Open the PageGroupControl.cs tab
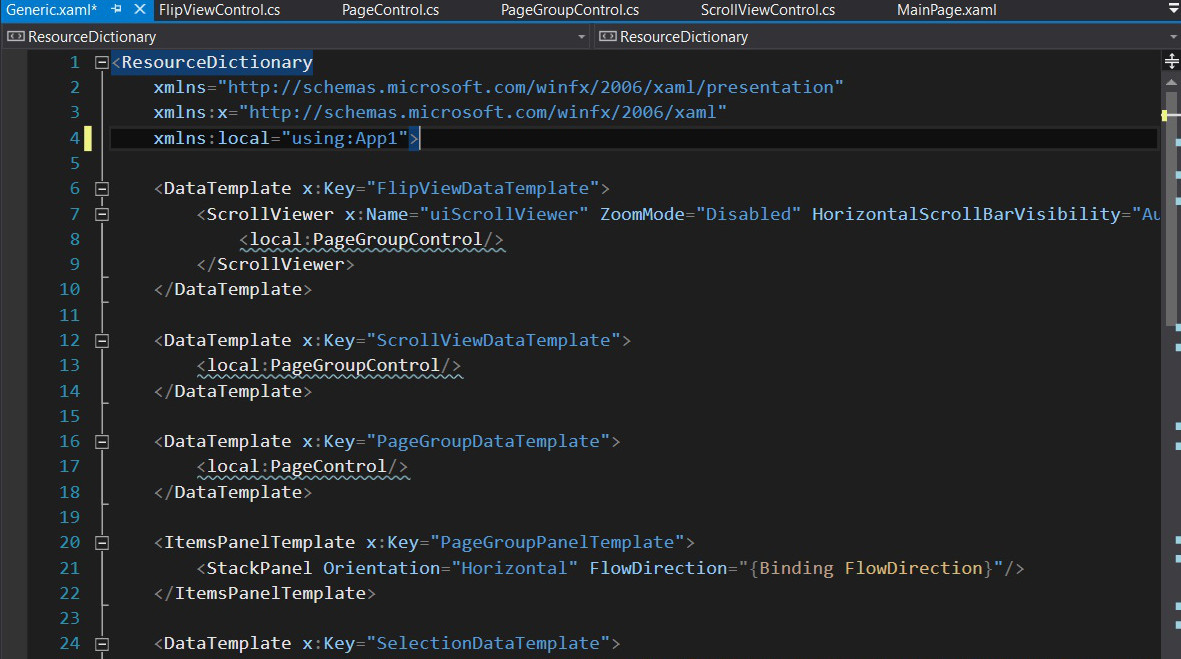This screenshot has height=659, width=1181. (x=569, y=10)
